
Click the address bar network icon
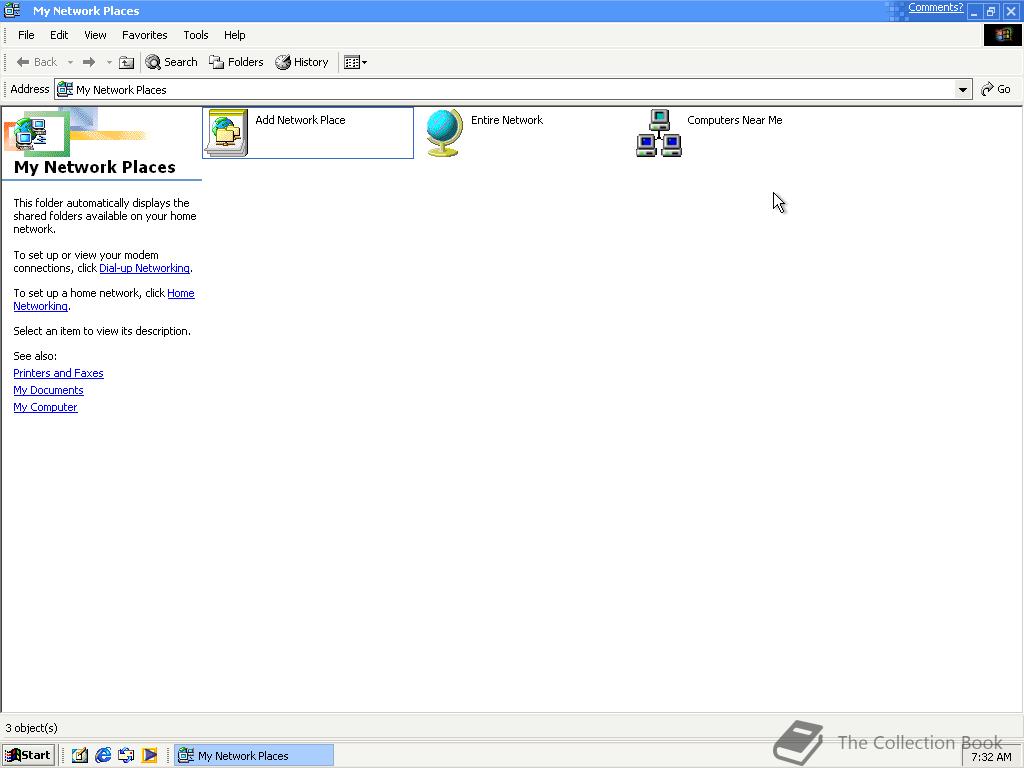pyautogui.click(x=65, y=89)
